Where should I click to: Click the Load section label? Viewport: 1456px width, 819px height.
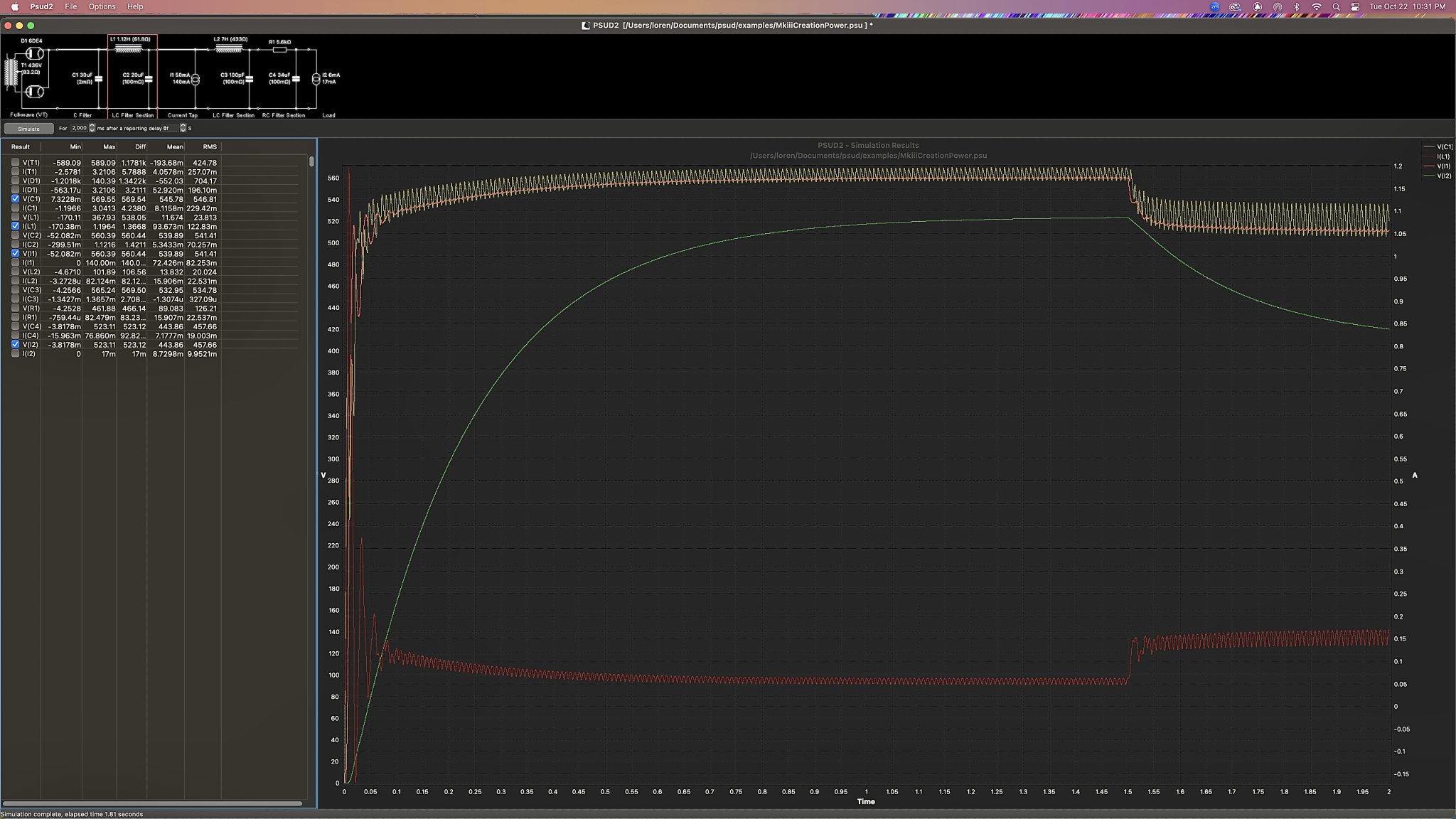(x=328, y=115)
